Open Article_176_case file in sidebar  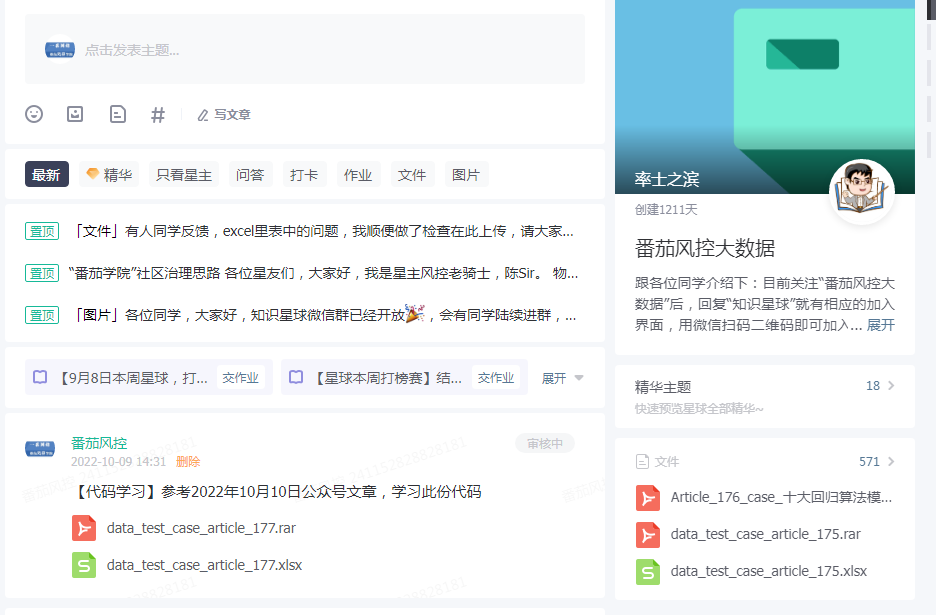[780, 497]
